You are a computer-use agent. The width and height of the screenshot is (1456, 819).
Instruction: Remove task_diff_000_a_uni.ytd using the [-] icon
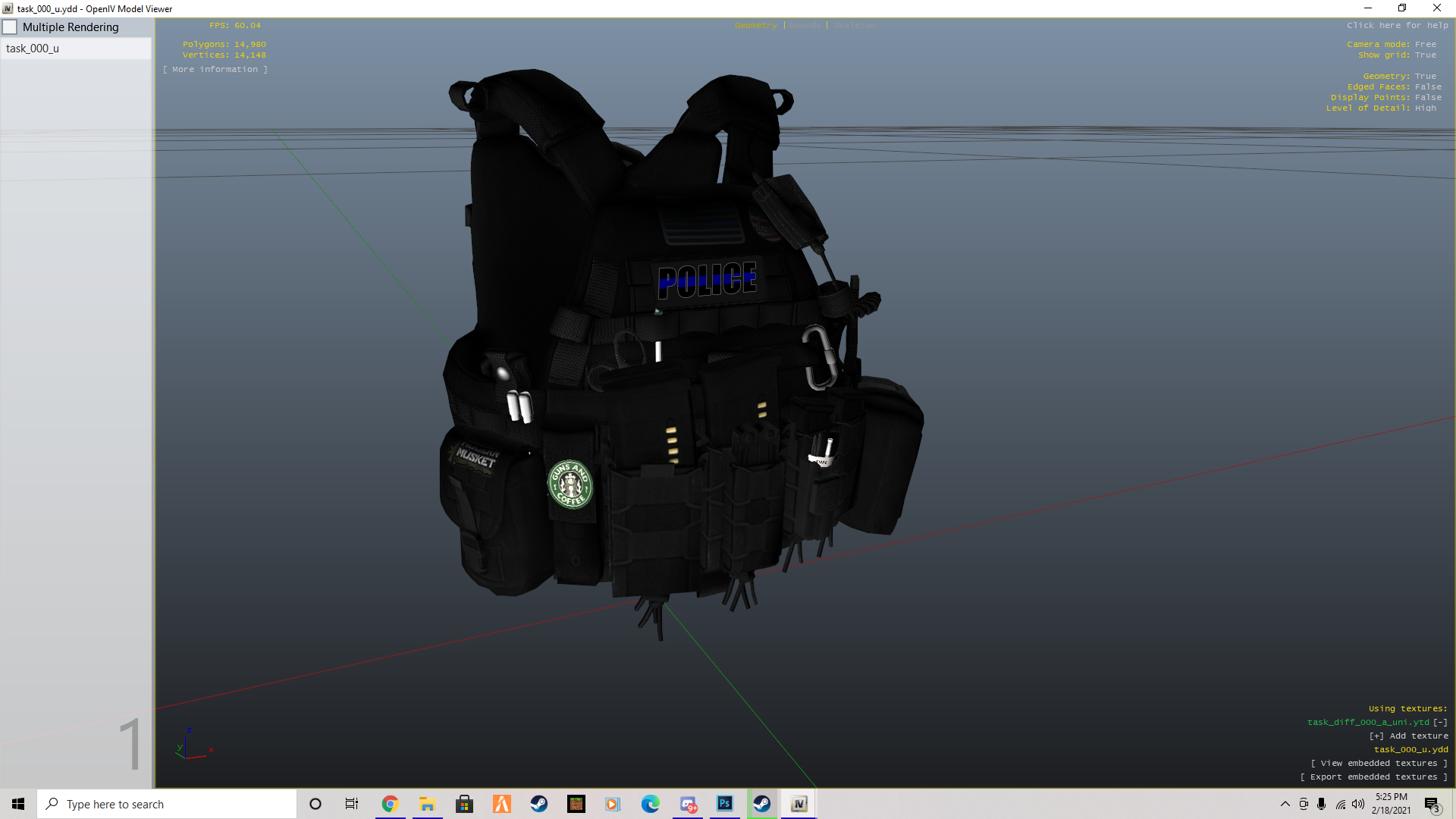pyautogui.click(x=1440, y=723)
